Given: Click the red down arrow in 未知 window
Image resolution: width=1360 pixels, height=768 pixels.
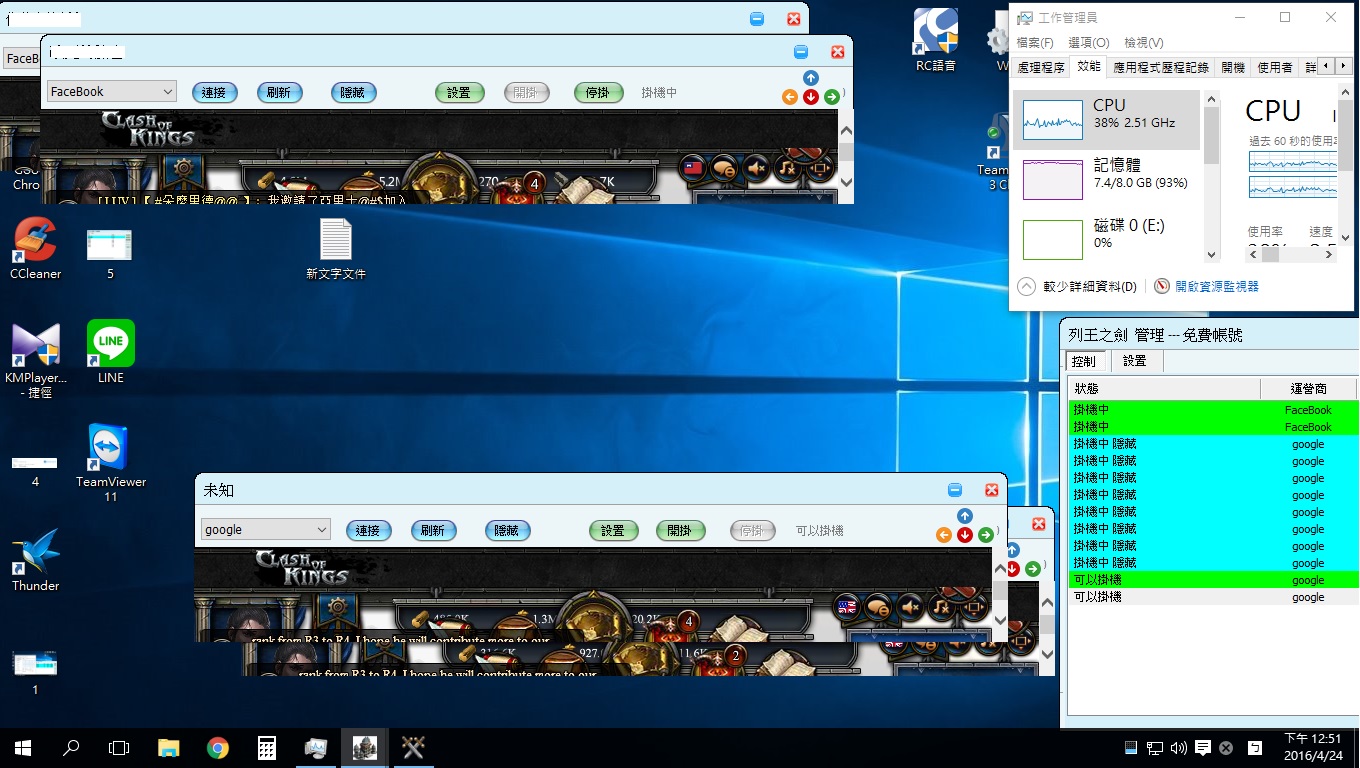Looking at the screenshot, I should click(965, 535).
